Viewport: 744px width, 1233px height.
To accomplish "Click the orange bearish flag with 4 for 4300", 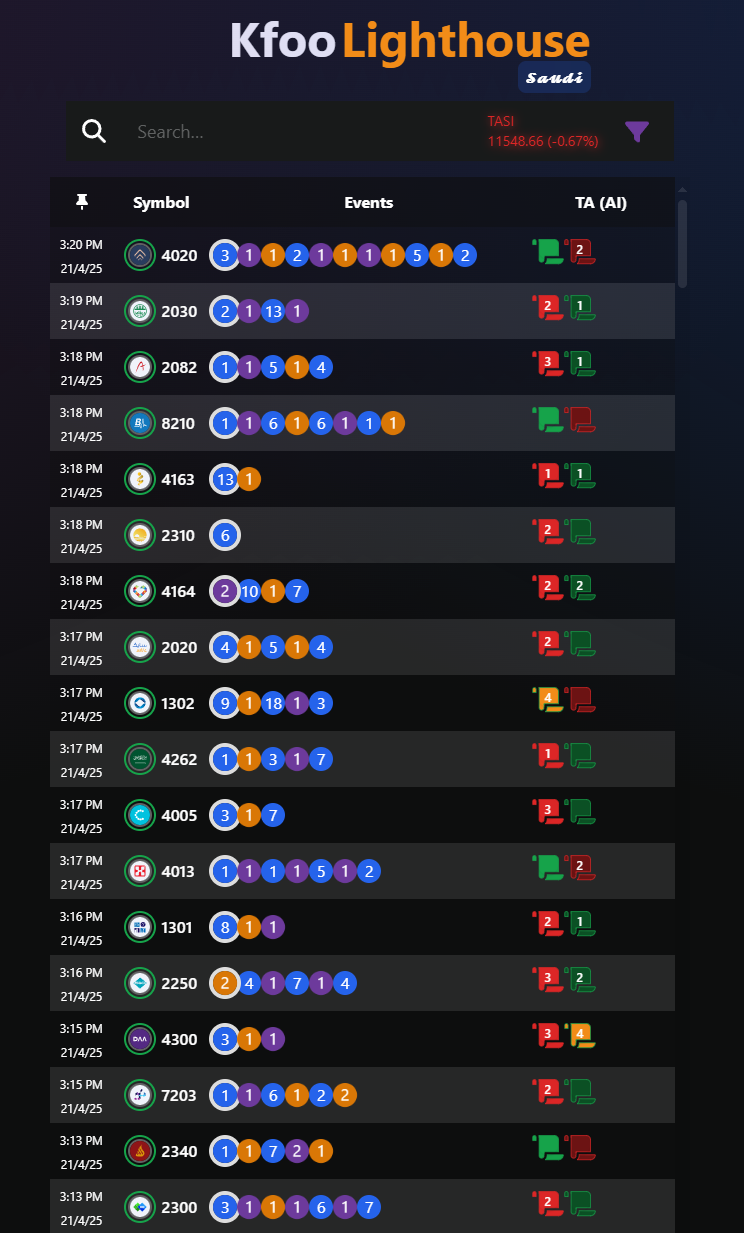I will pyautogui.click(x=581, y=1035).
